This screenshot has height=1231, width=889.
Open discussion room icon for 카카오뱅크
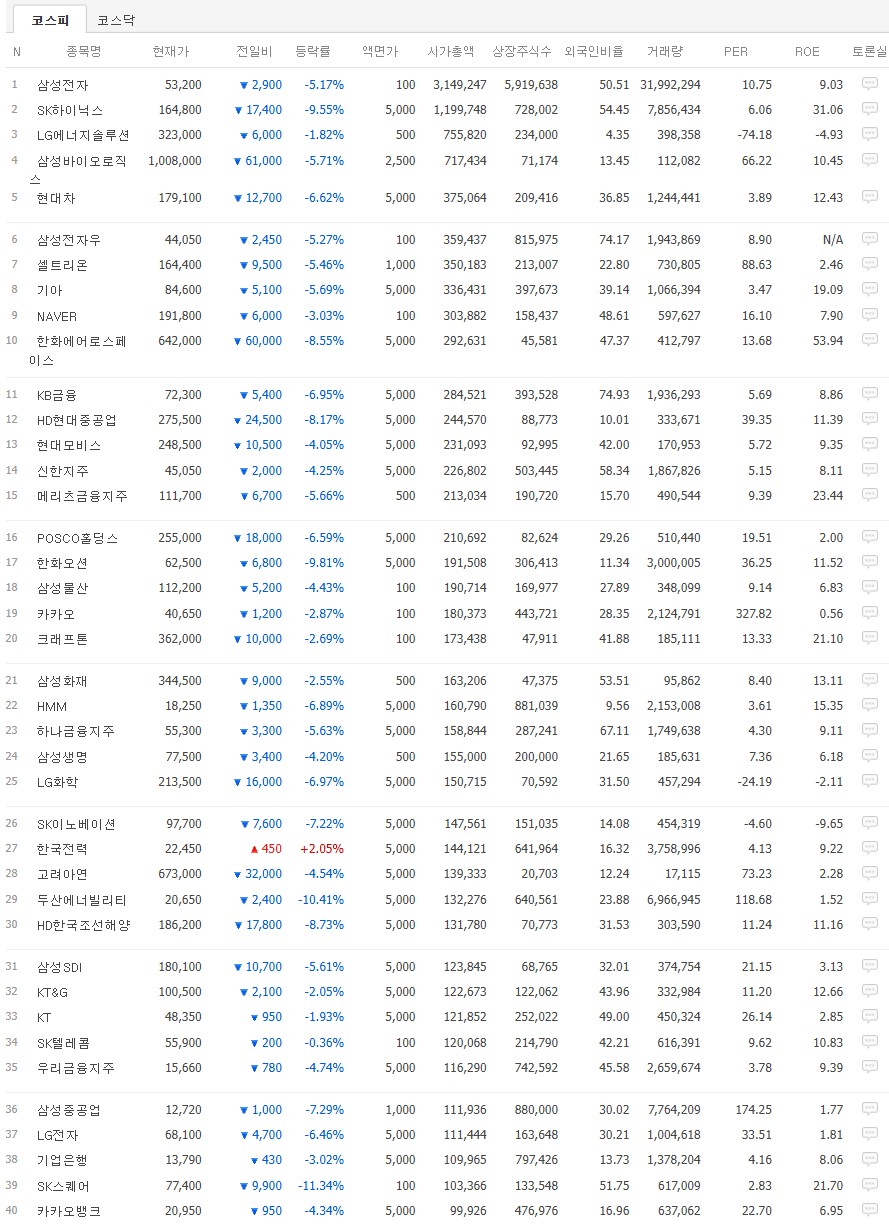point(869,1210)
